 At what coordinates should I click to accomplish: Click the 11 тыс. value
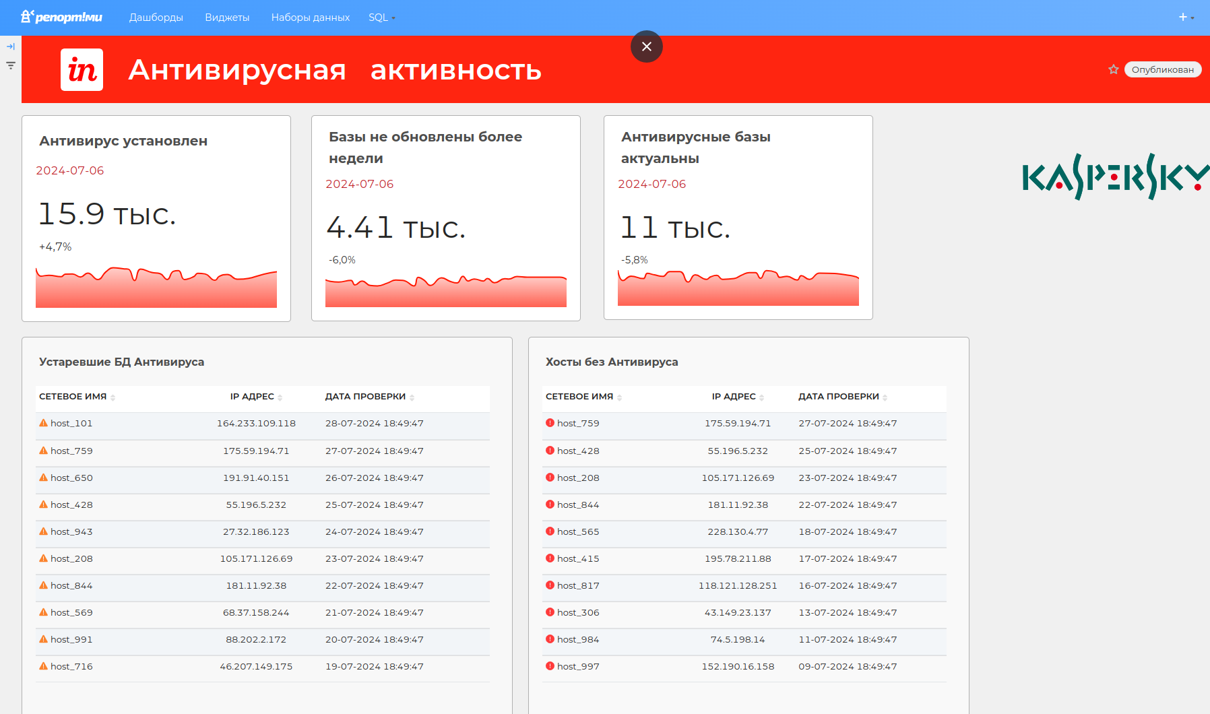[x=675, y=228]
